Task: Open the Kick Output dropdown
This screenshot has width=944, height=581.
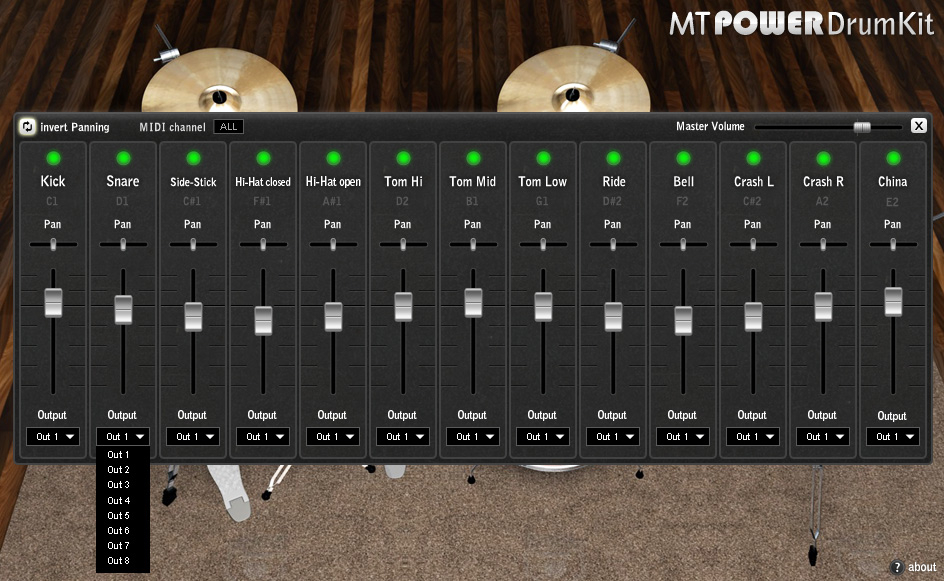Action: pyautogui.click(x=52, y=437)
